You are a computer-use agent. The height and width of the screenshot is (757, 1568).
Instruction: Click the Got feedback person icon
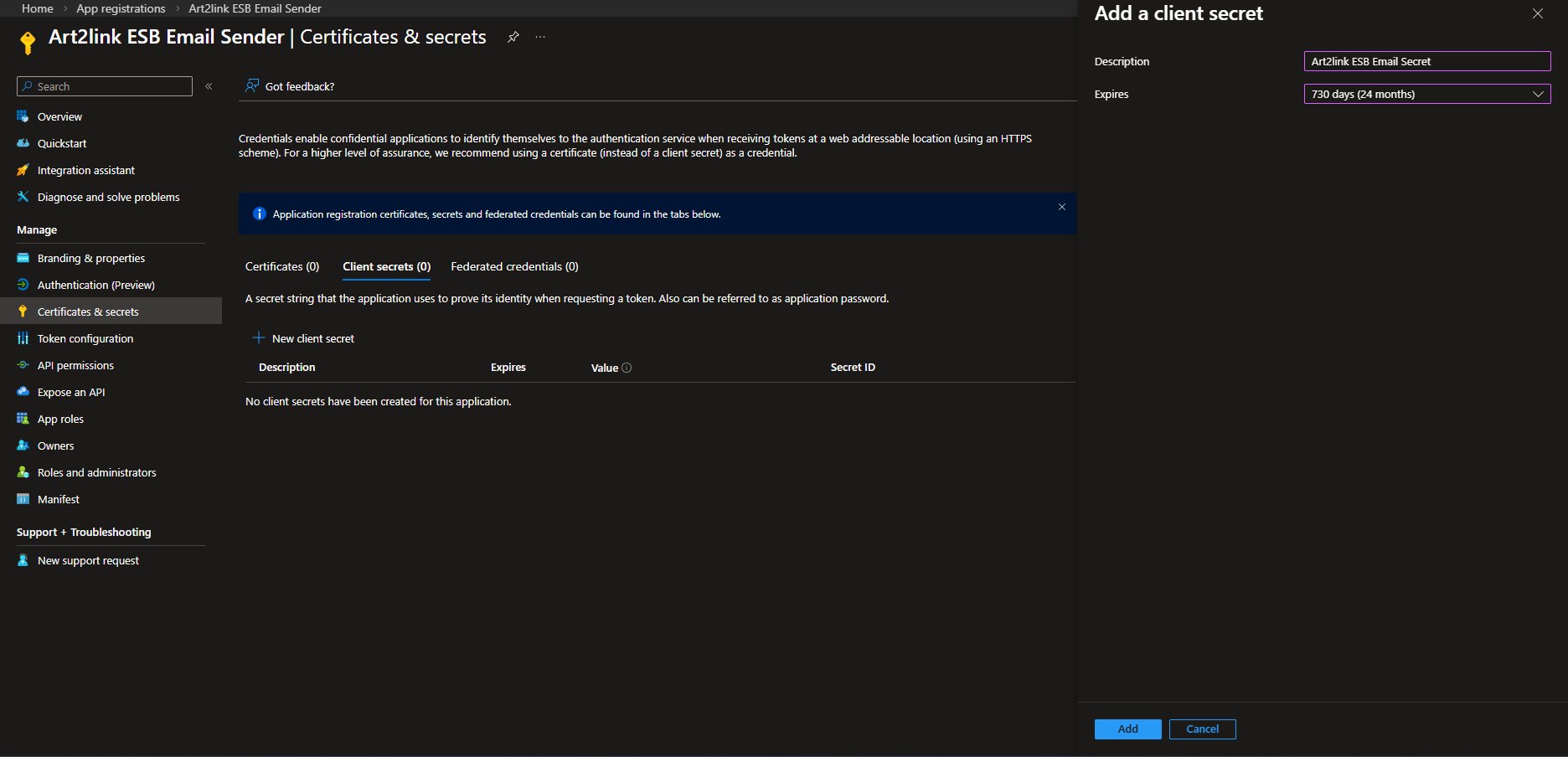(x=252, y=86)
